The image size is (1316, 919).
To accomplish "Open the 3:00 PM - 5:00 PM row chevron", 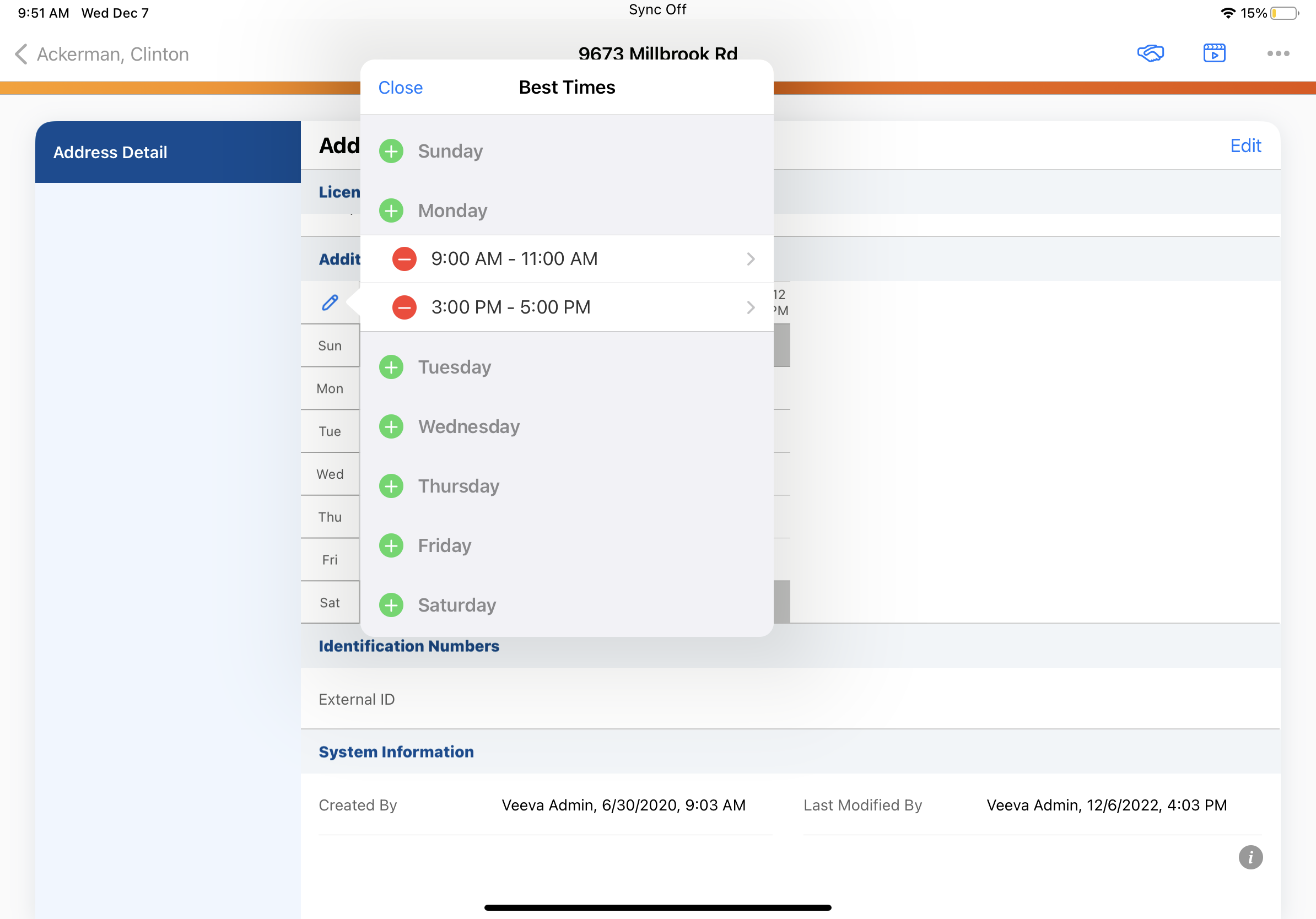I will [750, 307].
